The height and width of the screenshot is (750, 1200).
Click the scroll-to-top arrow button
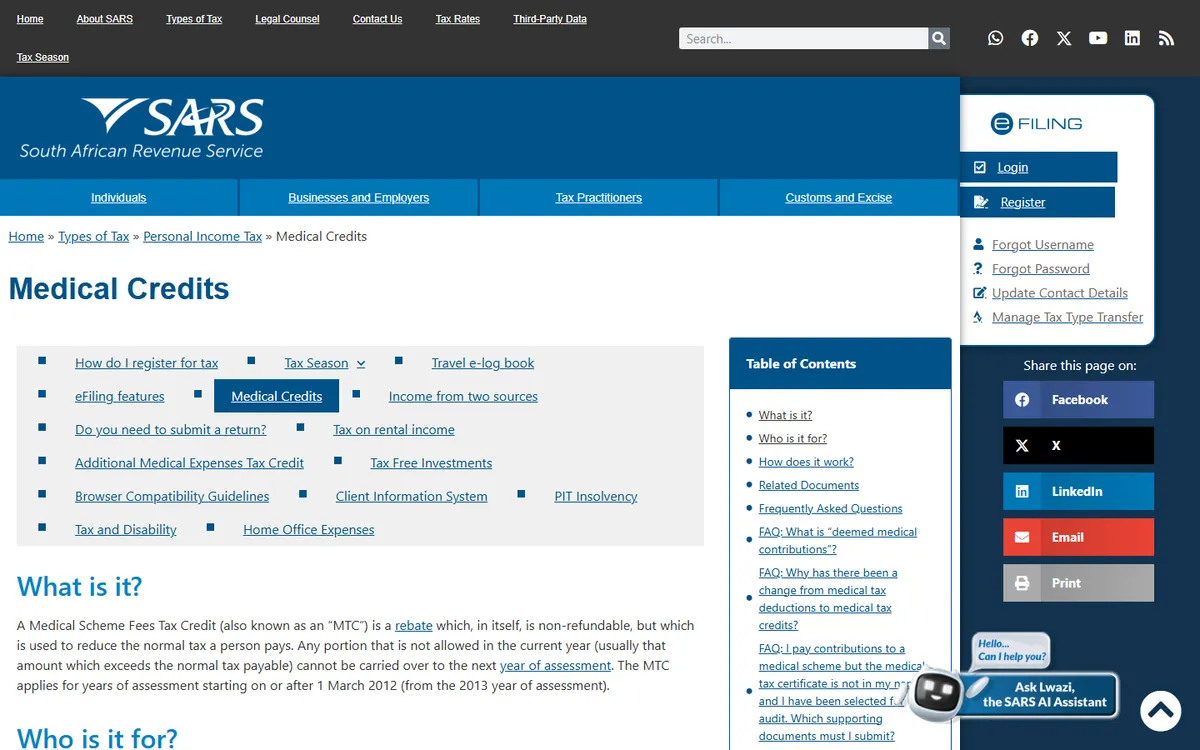click(1160, 711)
